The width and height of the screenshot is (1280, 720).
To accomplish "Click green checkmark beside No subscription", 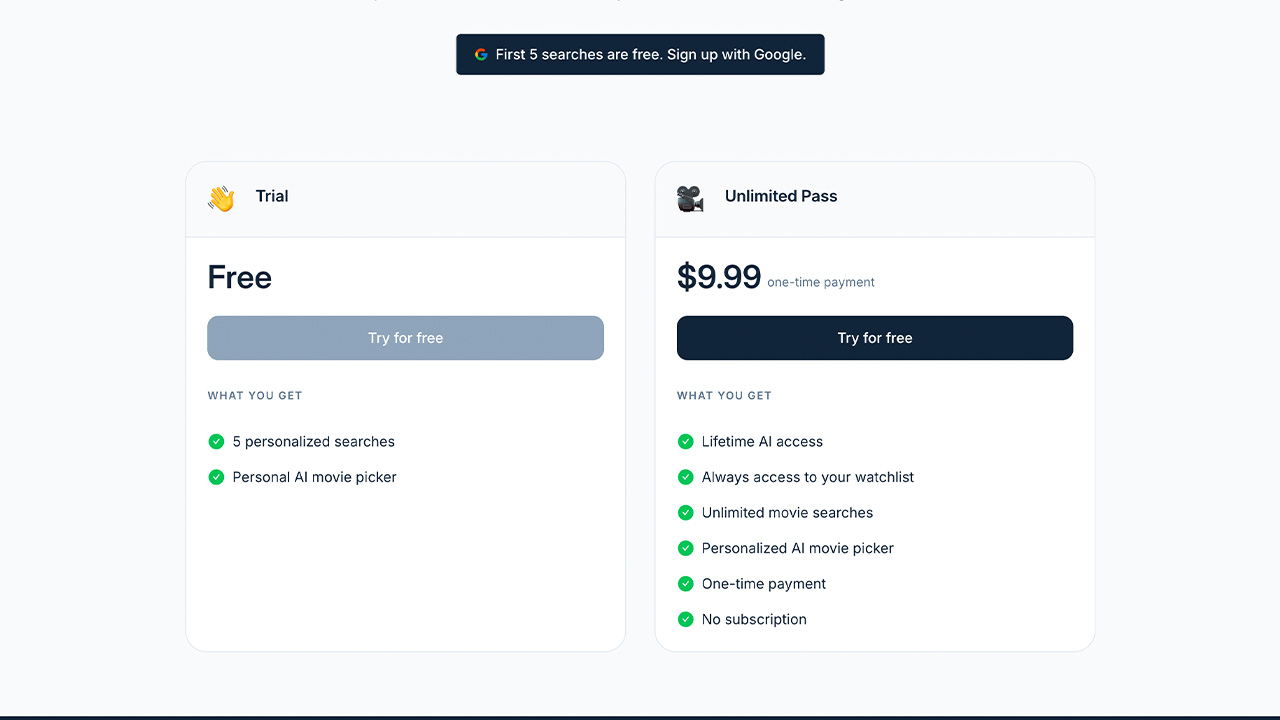I will (685, 619).
